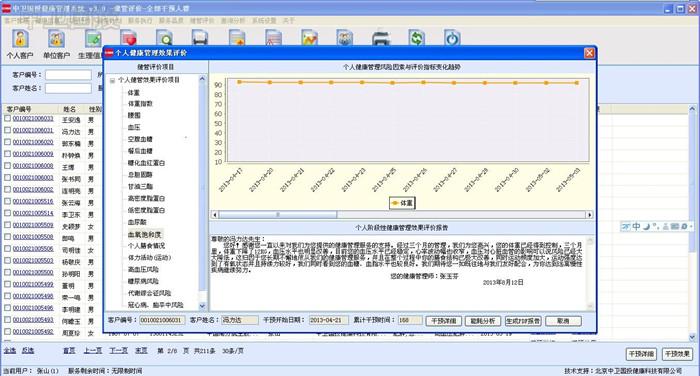The width and height of the screenshot is (700, 376).
Task: Select 体重指数 in the evaluation tree
Action: [x=140, y=104]
